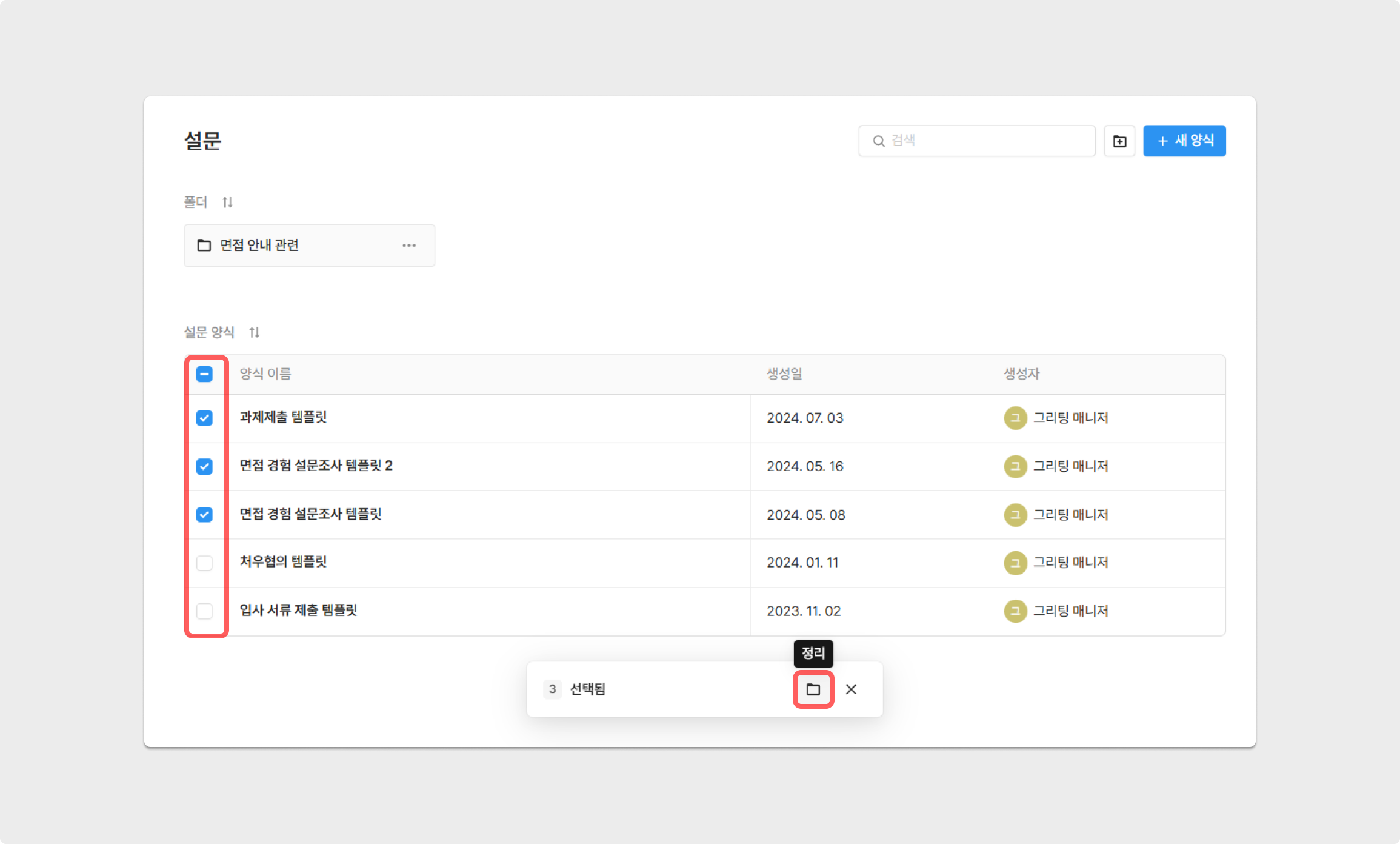Viewport: 1400px width, 844px height.
Task: Toggle the indeterminate header checkbox
Action: (x=205, y=374)
